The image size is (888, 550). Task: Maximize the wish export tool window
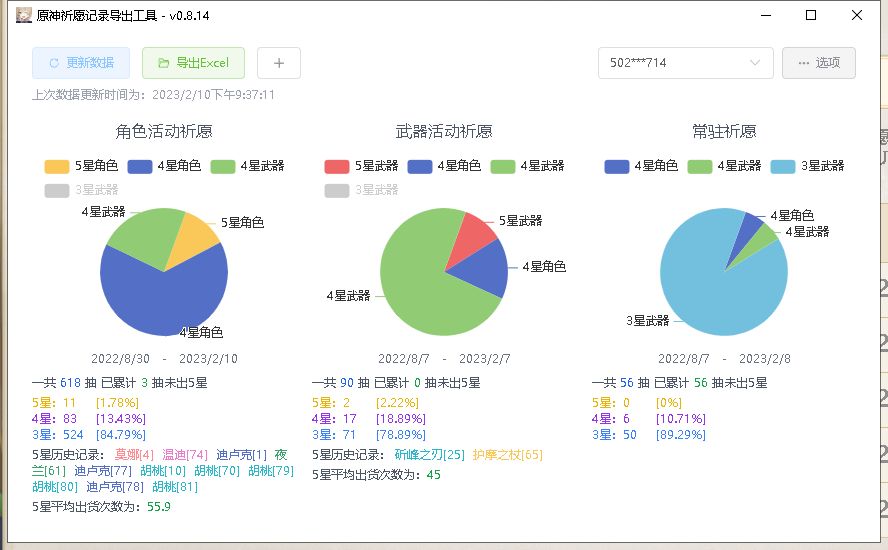pyautogui.click(x=811, y=15)
